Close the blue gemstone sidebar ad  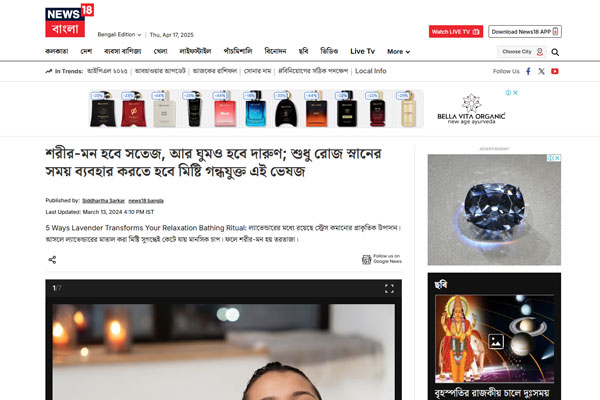[x=557, y=158]
